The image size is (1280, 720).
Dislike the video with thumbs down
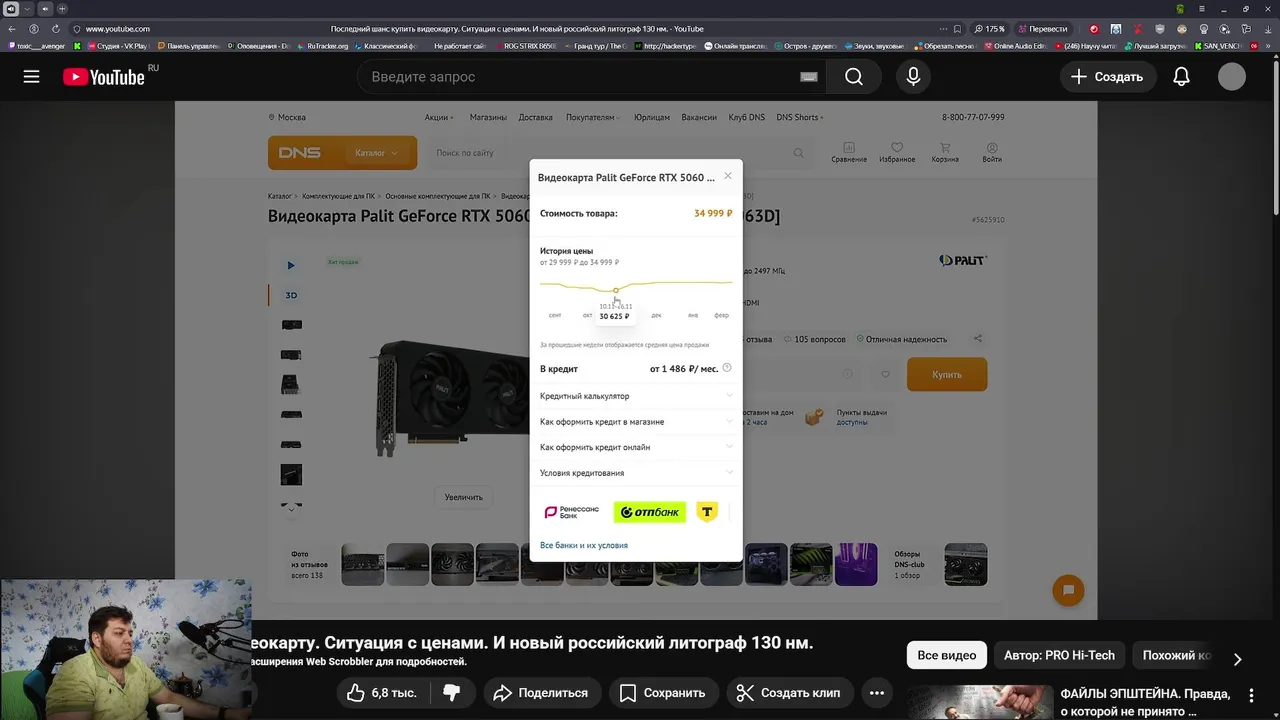[x=452, y=692]
